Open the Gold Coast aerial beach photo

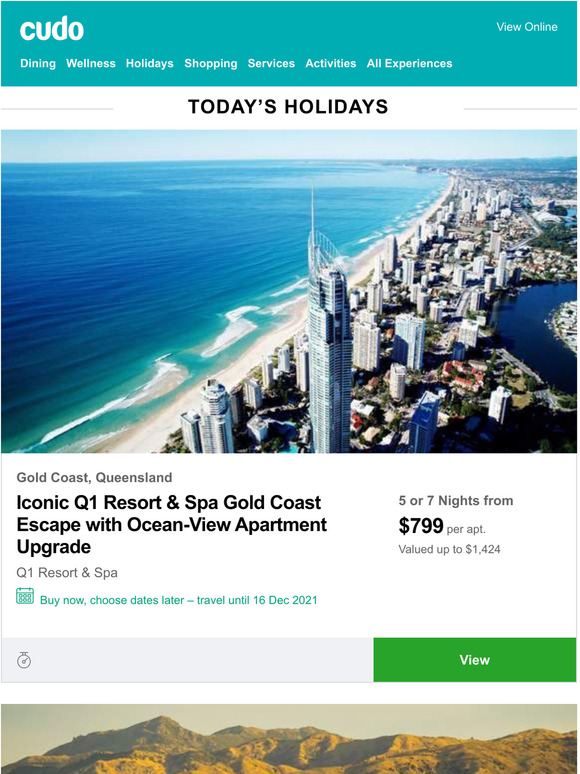click(x=289, y=291)
